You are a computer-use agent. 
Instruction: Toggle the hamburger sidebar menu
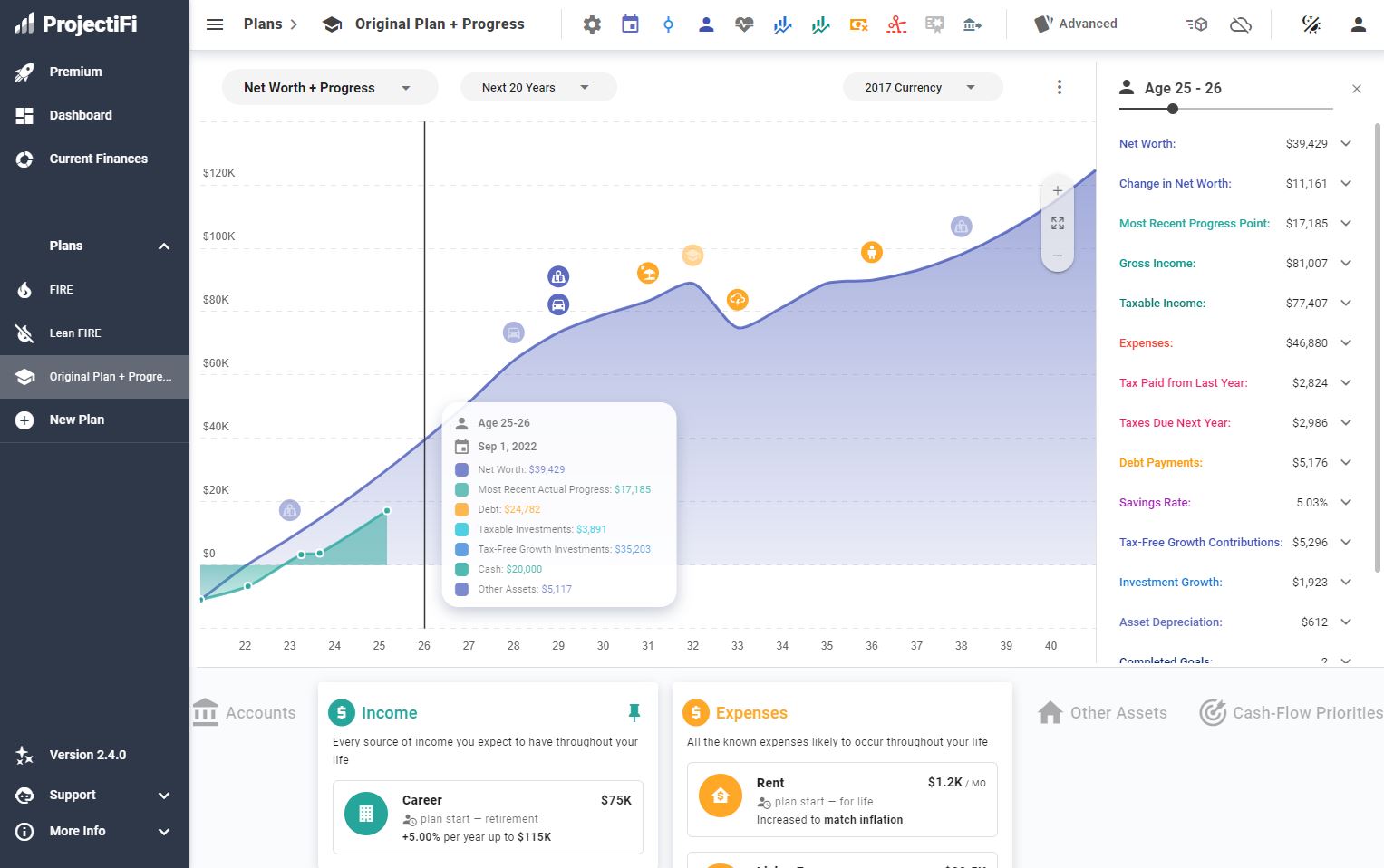[x=215, y=24]
